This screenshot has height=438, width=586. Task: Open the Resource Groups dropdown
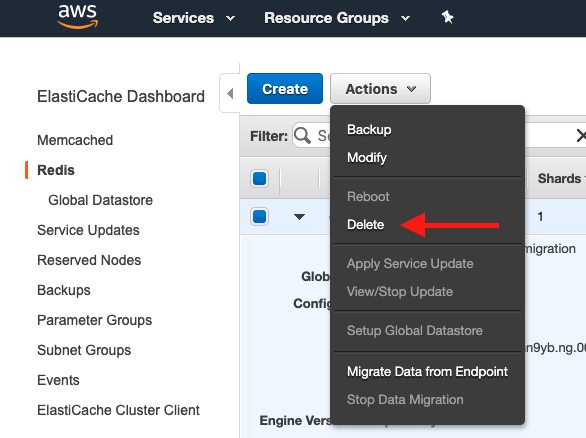click(x=337, y=18)
